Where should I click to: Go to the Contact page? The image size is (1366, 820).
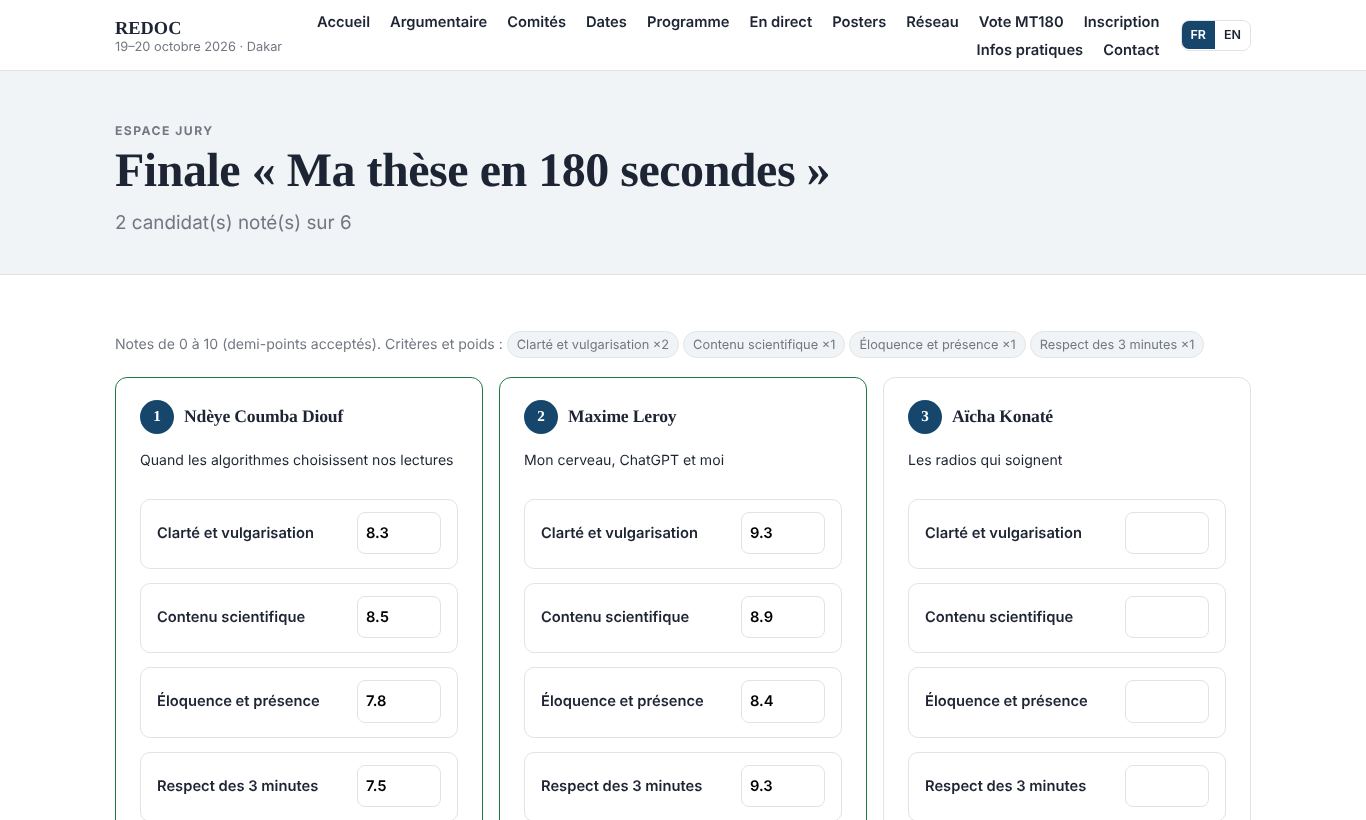(1131, 50)
